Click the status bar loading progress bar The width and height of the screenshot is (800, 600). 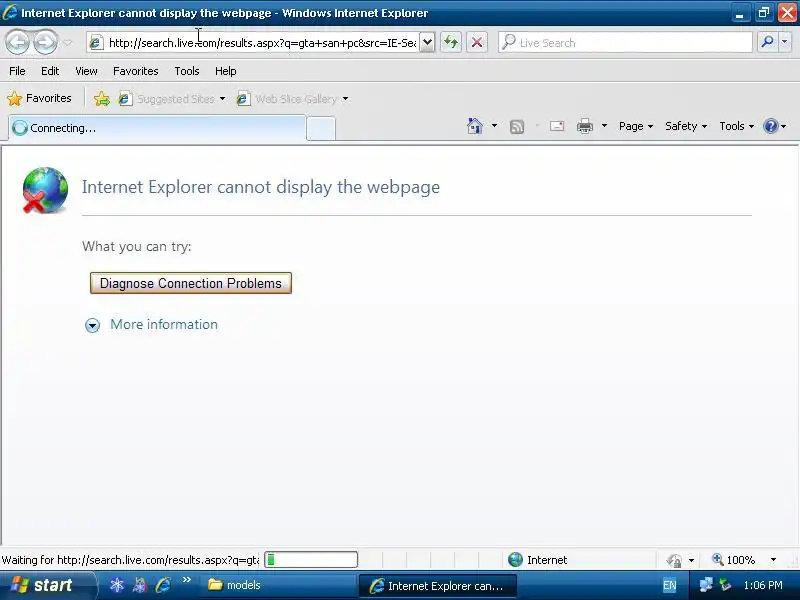point(311,560)
